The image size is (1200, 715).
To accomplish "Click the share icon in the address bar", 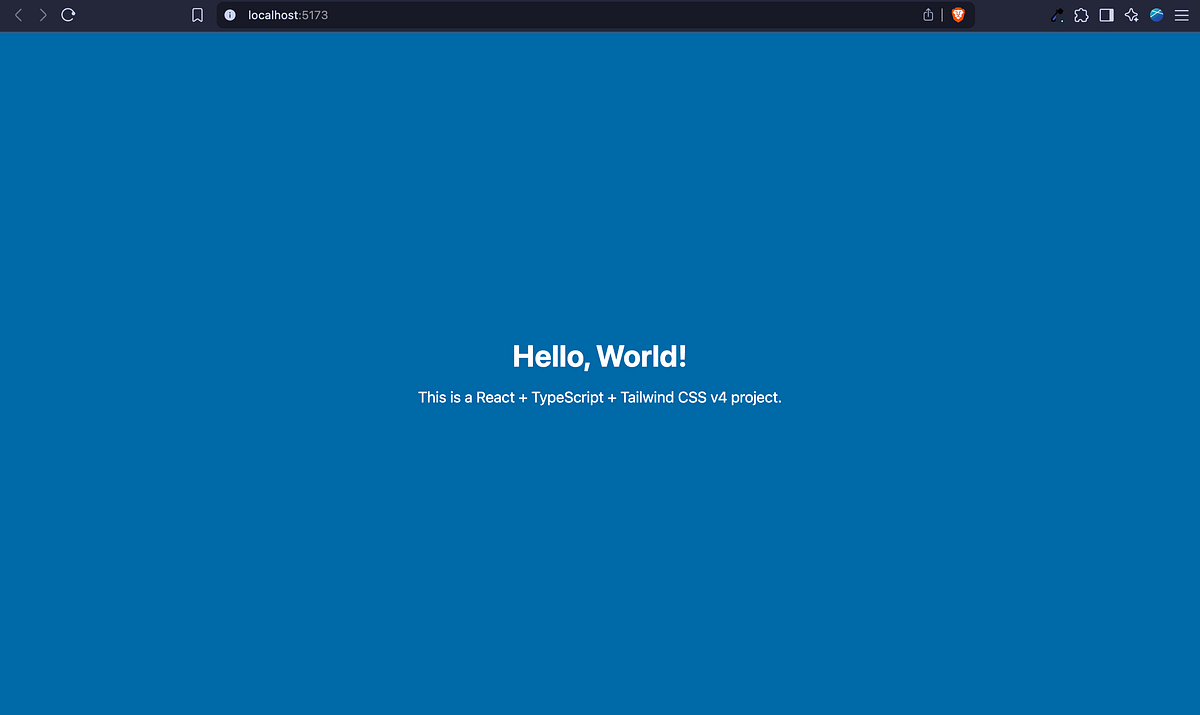I will [x=927, y=15].
